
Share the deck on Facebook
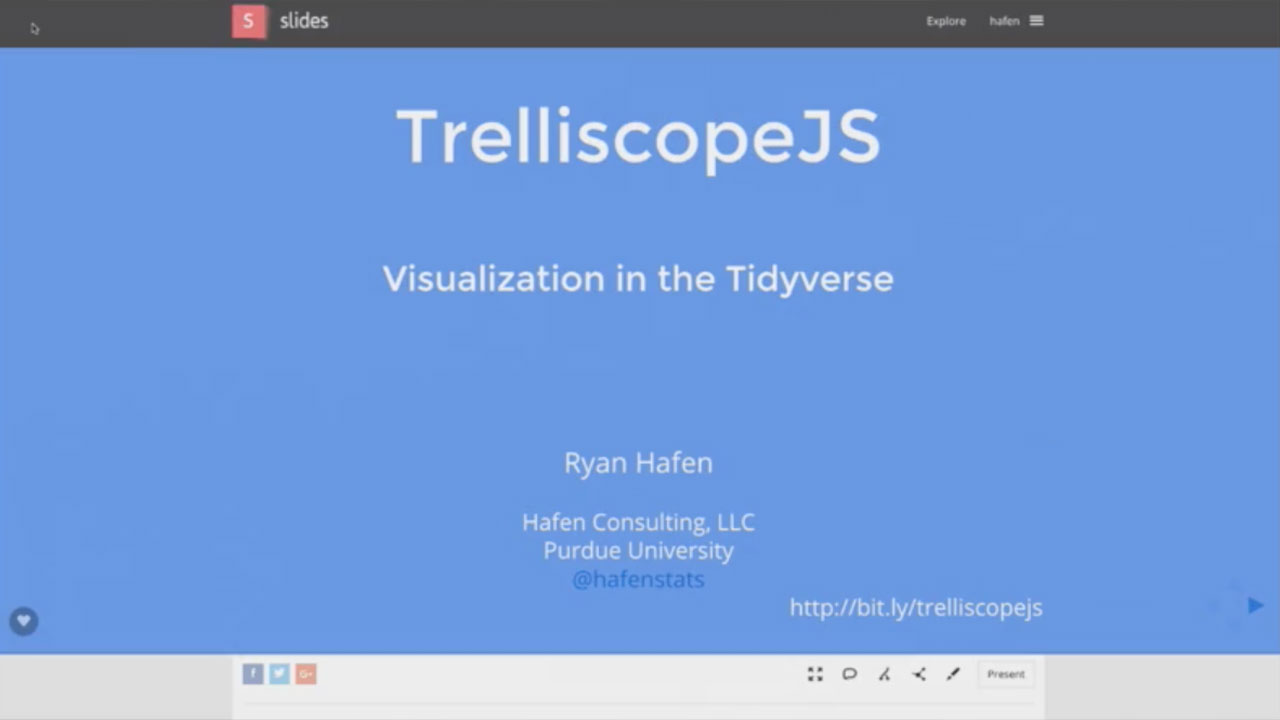click(253, 674)
